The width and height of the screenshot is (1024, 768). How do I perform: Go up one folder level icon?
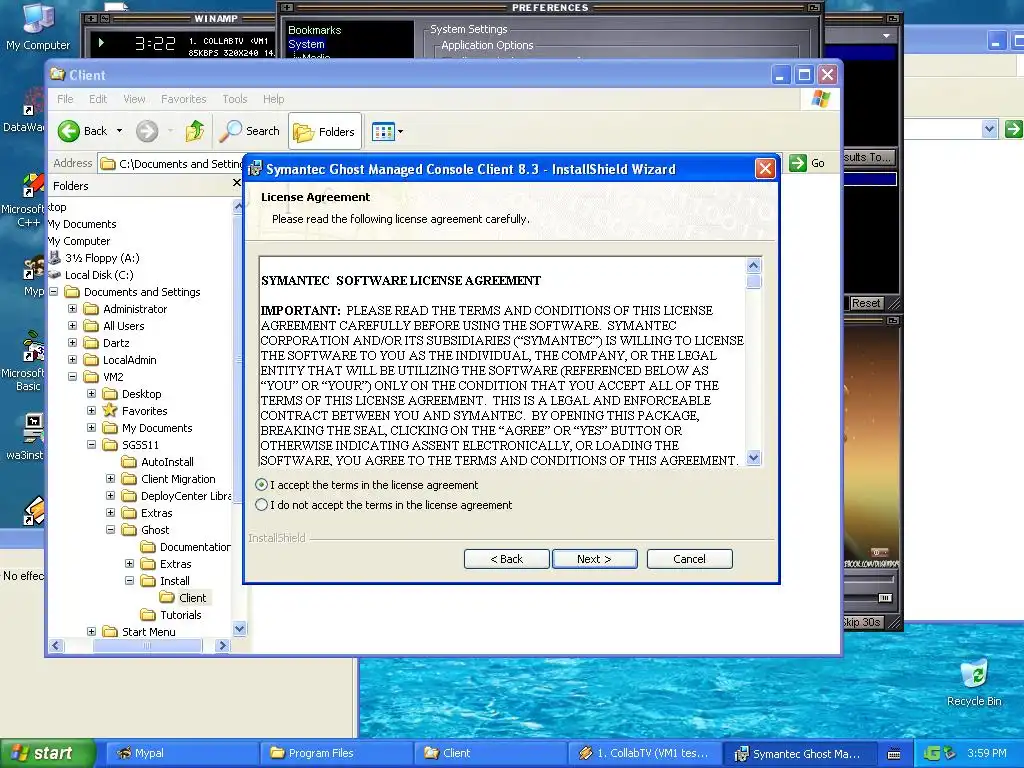(195, 131)
